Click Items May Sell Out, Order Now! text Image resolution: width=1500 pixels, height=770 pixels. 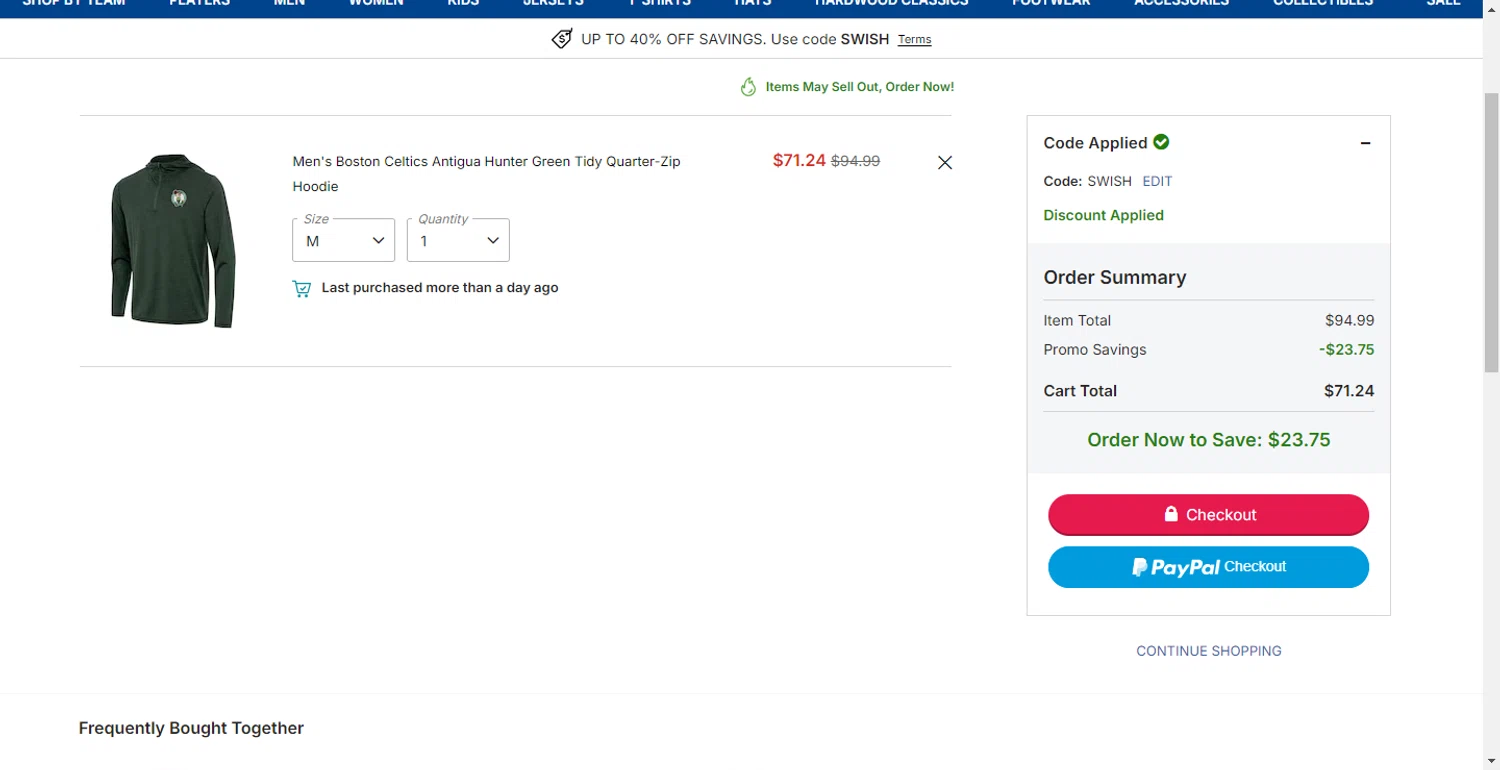pyautogui.click(x=860, y=87)
